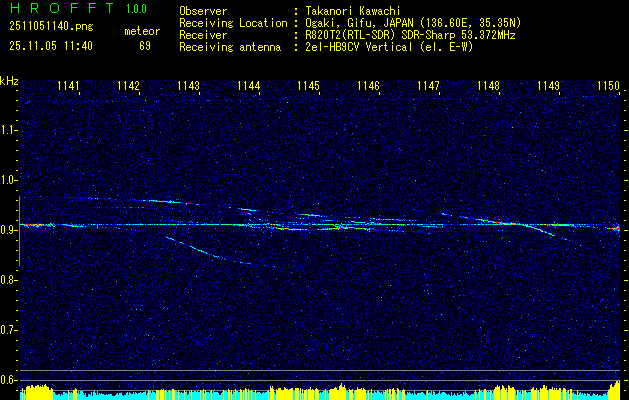This screenshot has height=400, width=629.
Task: Click the meteor label
Action: pyautogui.click(x=142, y=31)
